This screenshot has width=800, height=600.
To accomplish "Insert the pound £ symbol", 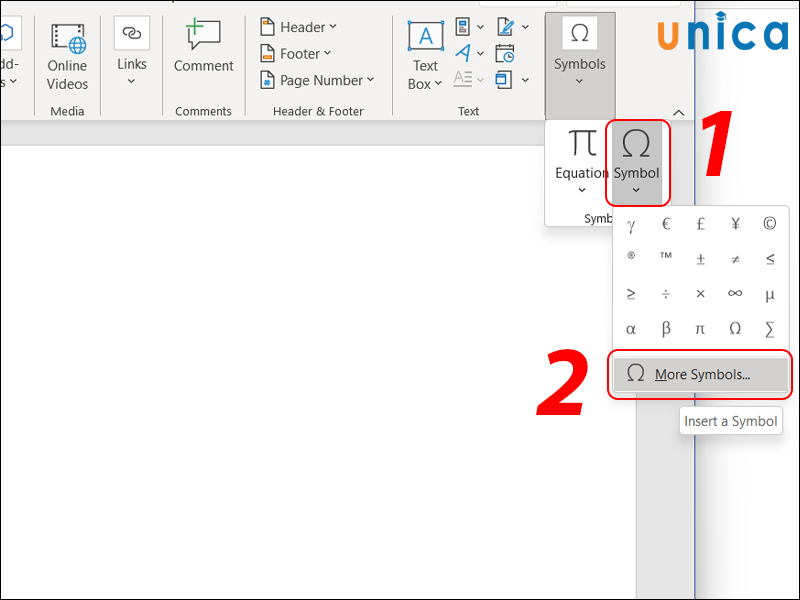I will [x=701, y=224].
